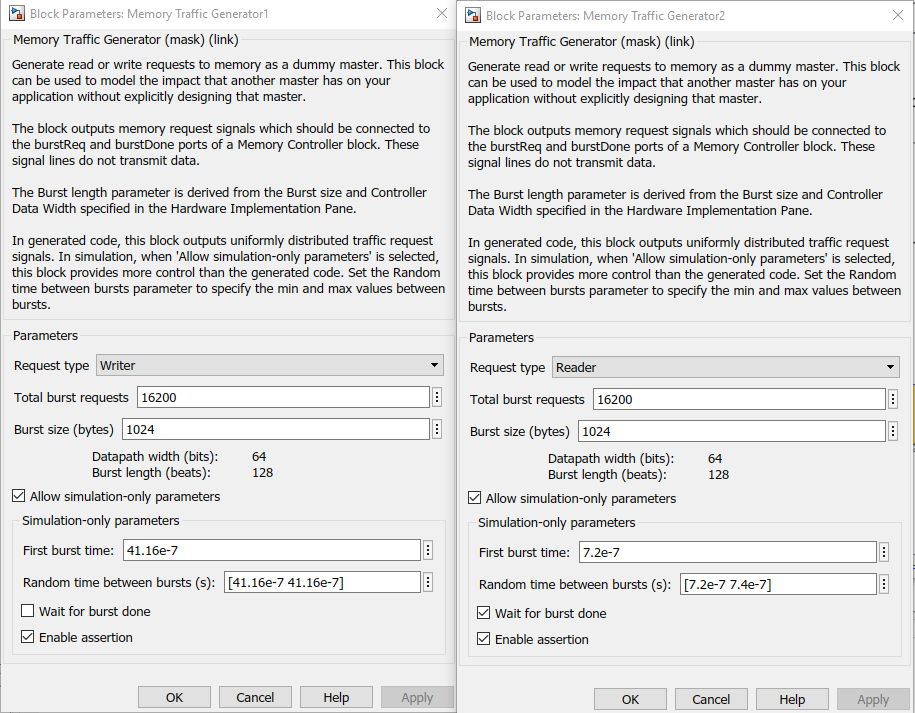The width and height of the screenshot is (915, 713).
Task: Click the [41.16e-7 41.16e-7] random time field
Action: tap(322, 582)
